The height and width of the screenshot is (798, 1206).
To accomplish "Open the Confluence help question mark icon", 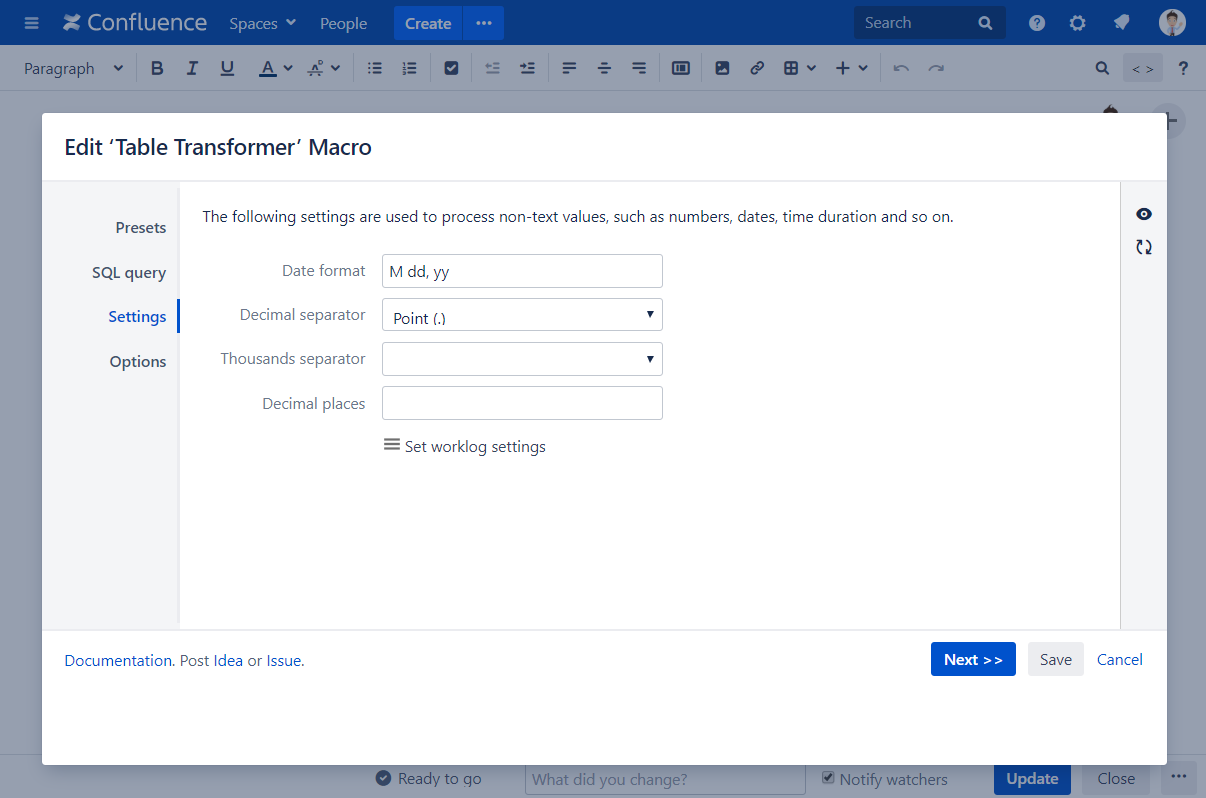I will coord(1037,23).
